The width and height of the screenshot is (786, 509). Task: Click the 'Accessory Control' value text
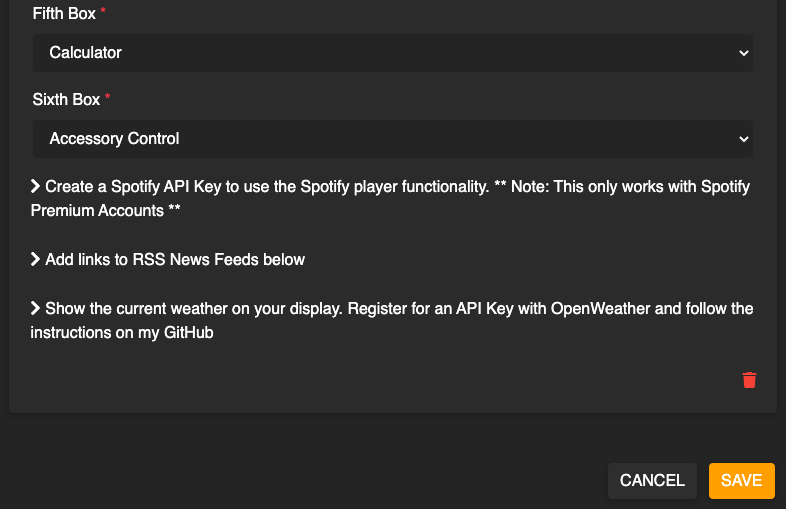click(x=114, y=138)
